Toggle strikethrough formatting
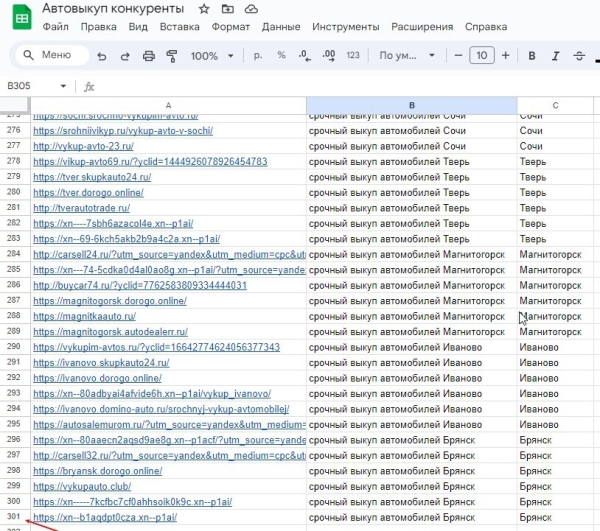Viewport: 600px width, 531px height. click(x=581, y=56)
